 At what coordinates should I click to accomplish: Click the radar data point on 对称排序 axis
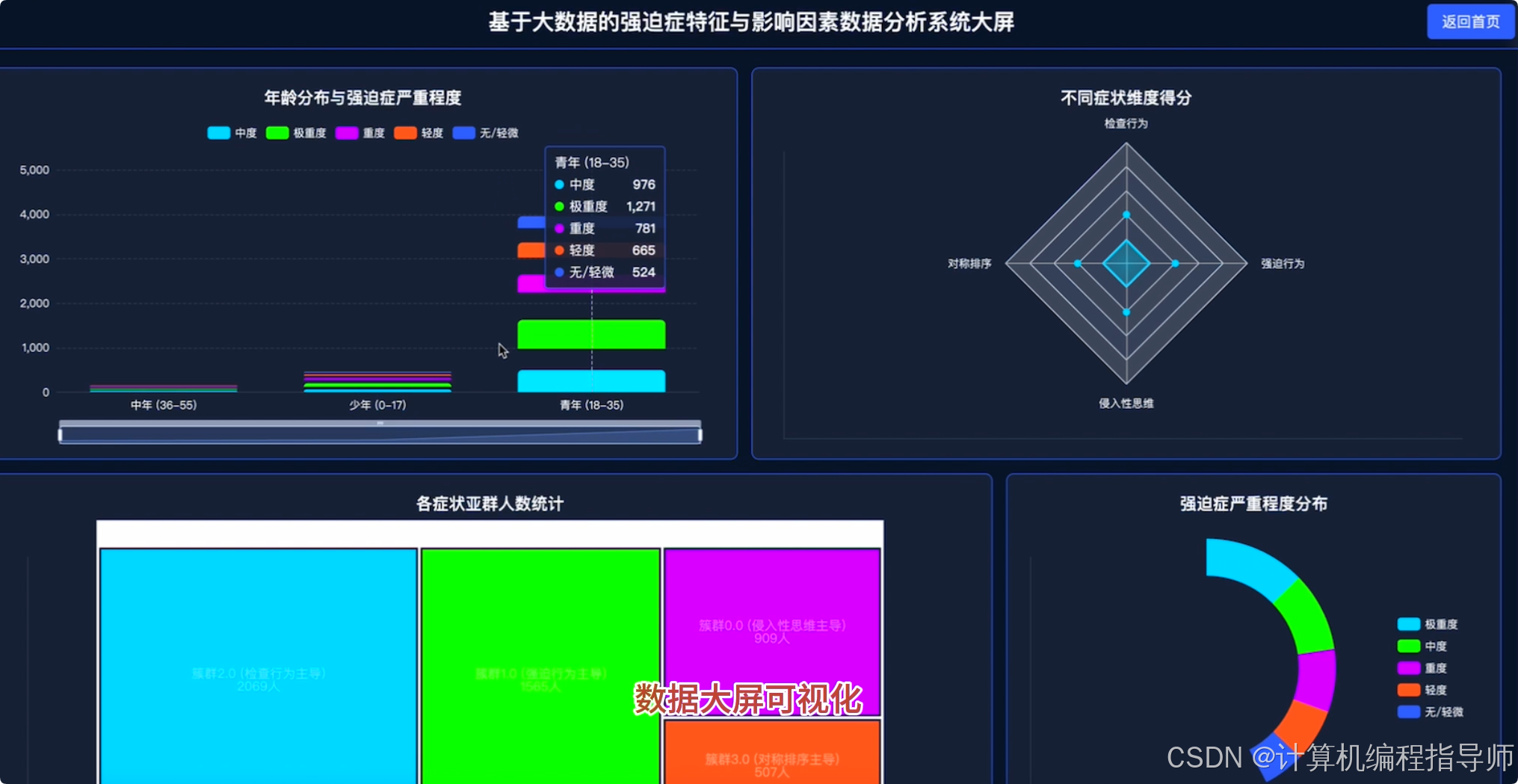point(1077,263)
